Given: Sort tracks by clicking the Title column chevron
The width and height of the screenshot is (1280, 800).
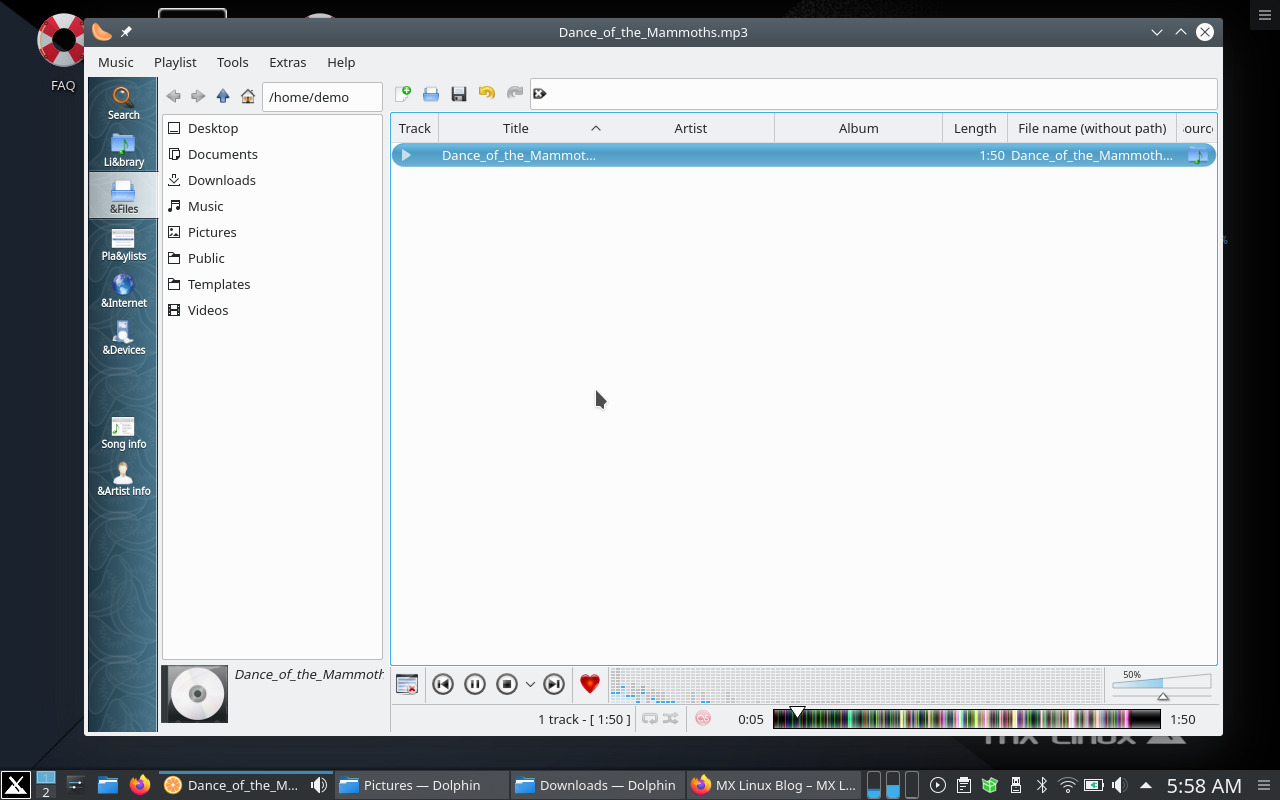Looking at the screenshot, I should tap(596, 128).
